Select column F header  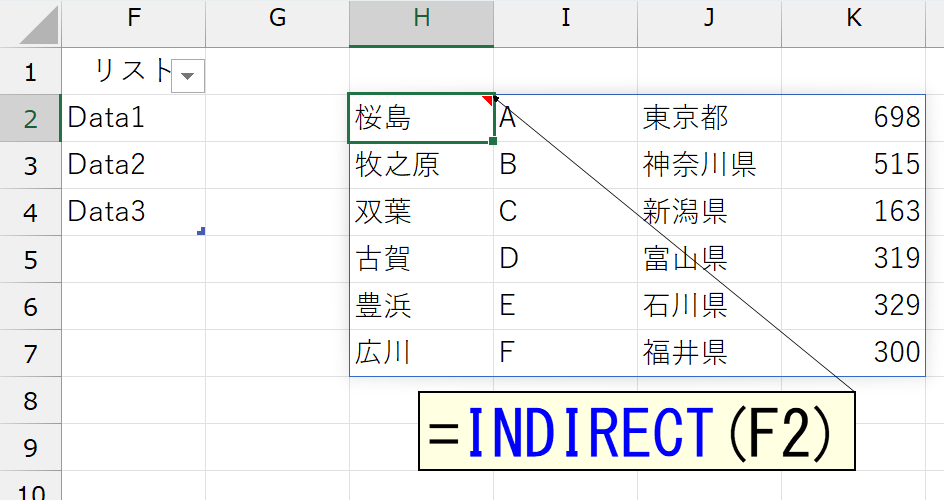click(x=133, y=23)
